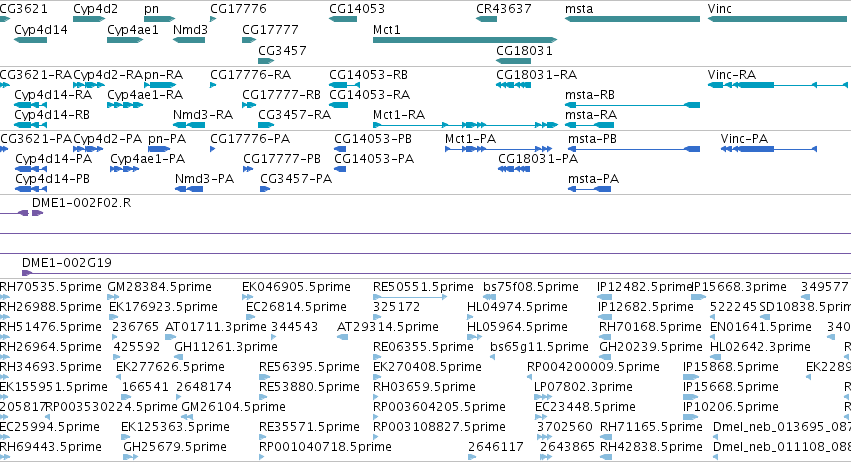Click the msta gene glyph
The height and width of the screenshot is (462, 851).
click(632, 19)
